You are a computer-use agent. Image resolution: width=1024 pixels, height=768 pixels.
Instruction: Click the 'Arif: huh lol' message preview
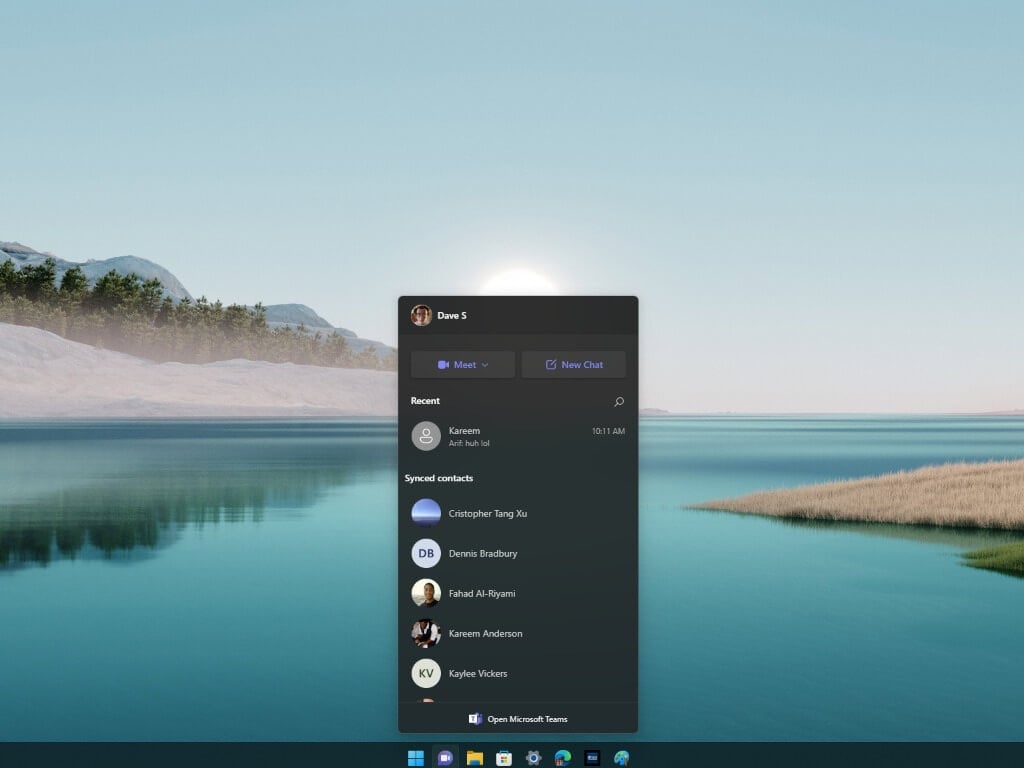click(x=469, y=443)
